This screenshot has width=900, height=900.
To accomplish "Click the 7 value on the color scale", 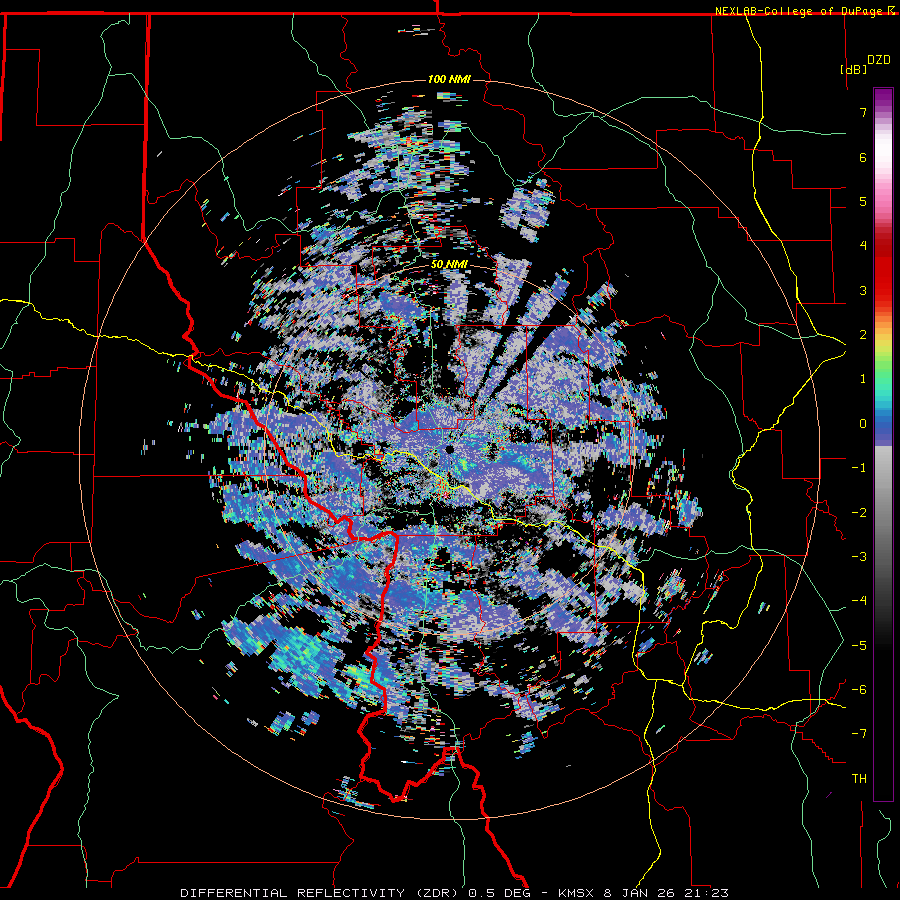I will (863, 112).
